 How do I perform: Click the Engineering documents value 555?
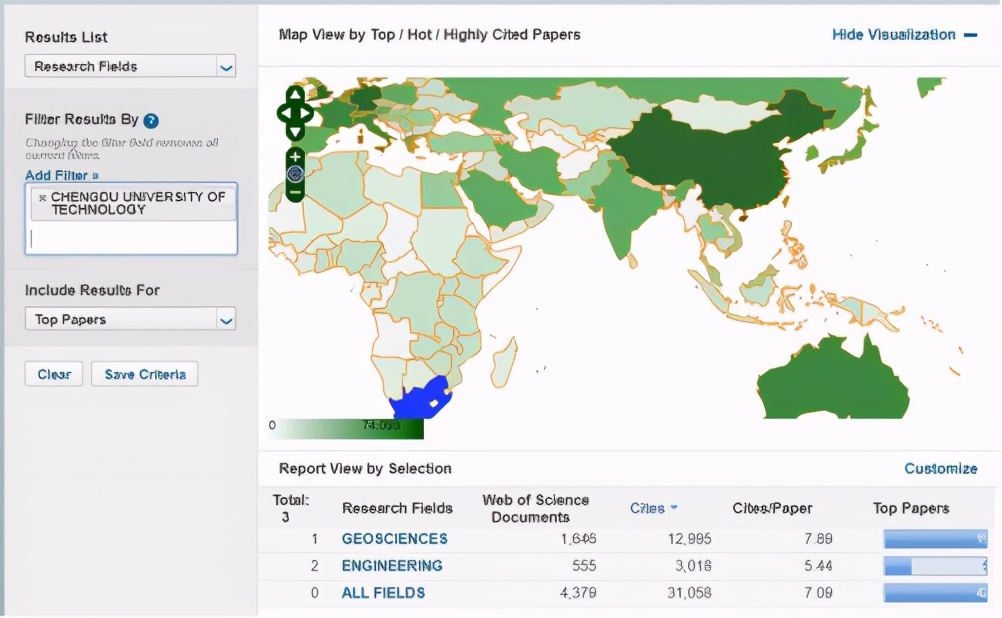tap(584, 566)
